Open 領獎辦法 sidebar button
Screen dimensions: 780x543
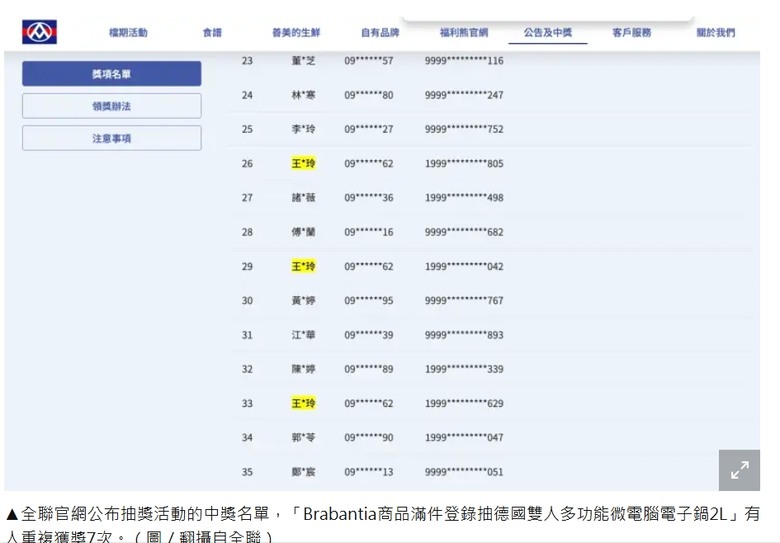pos(111,106)
